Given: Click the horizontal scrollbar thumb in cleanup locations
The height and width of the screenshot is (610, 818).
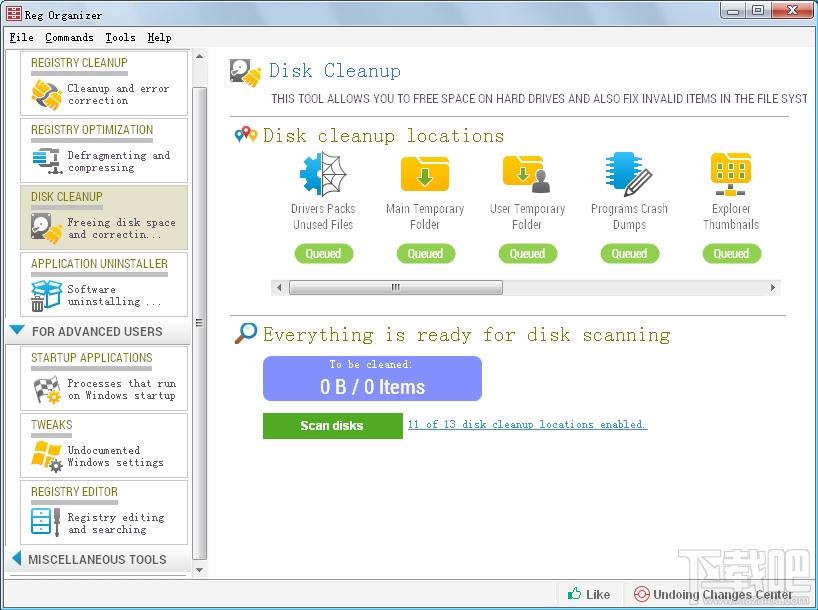Looking at the screenshot, I should [x=395, y=288].
